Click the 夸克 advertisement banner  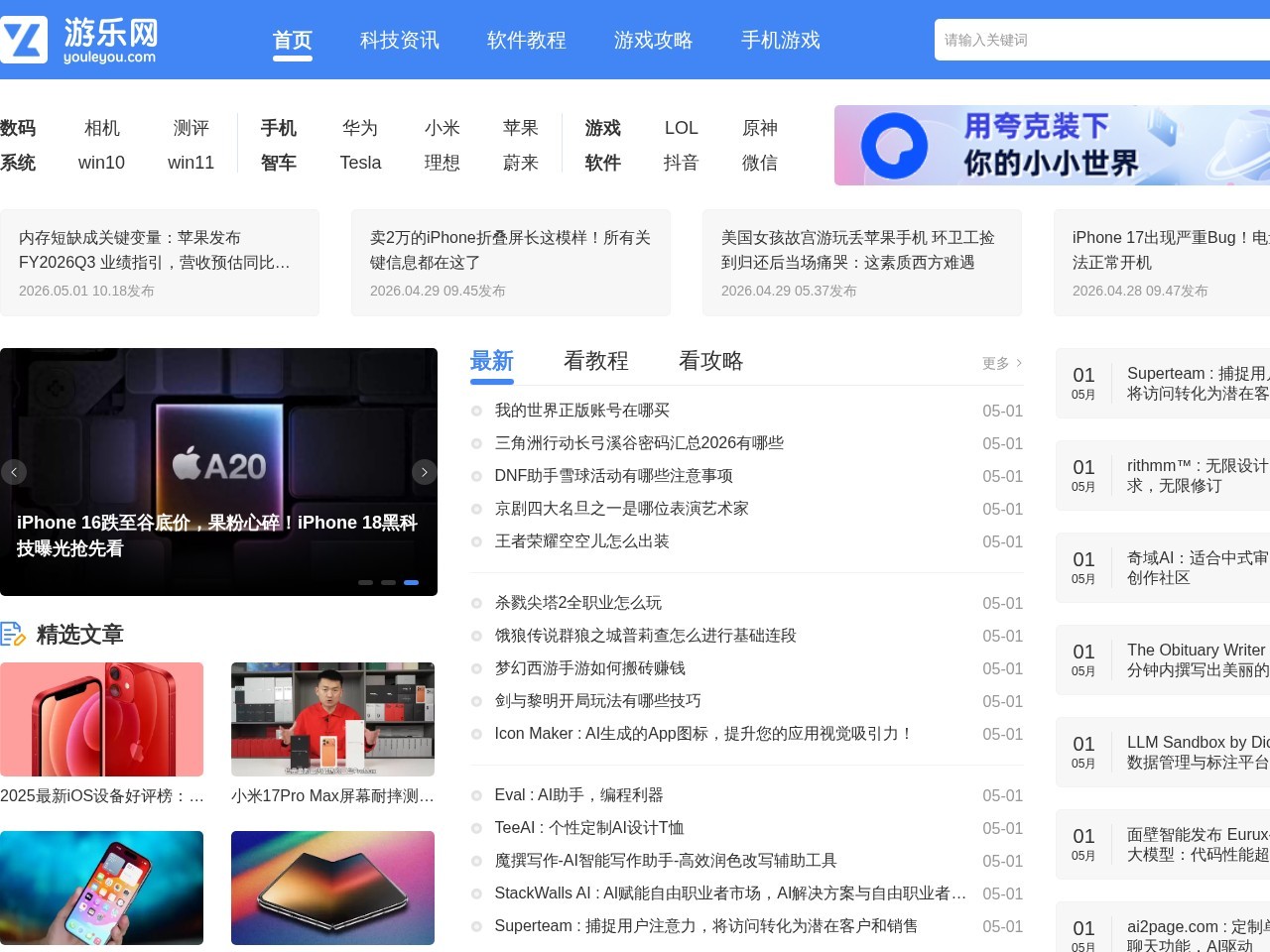click(1052, 145)
